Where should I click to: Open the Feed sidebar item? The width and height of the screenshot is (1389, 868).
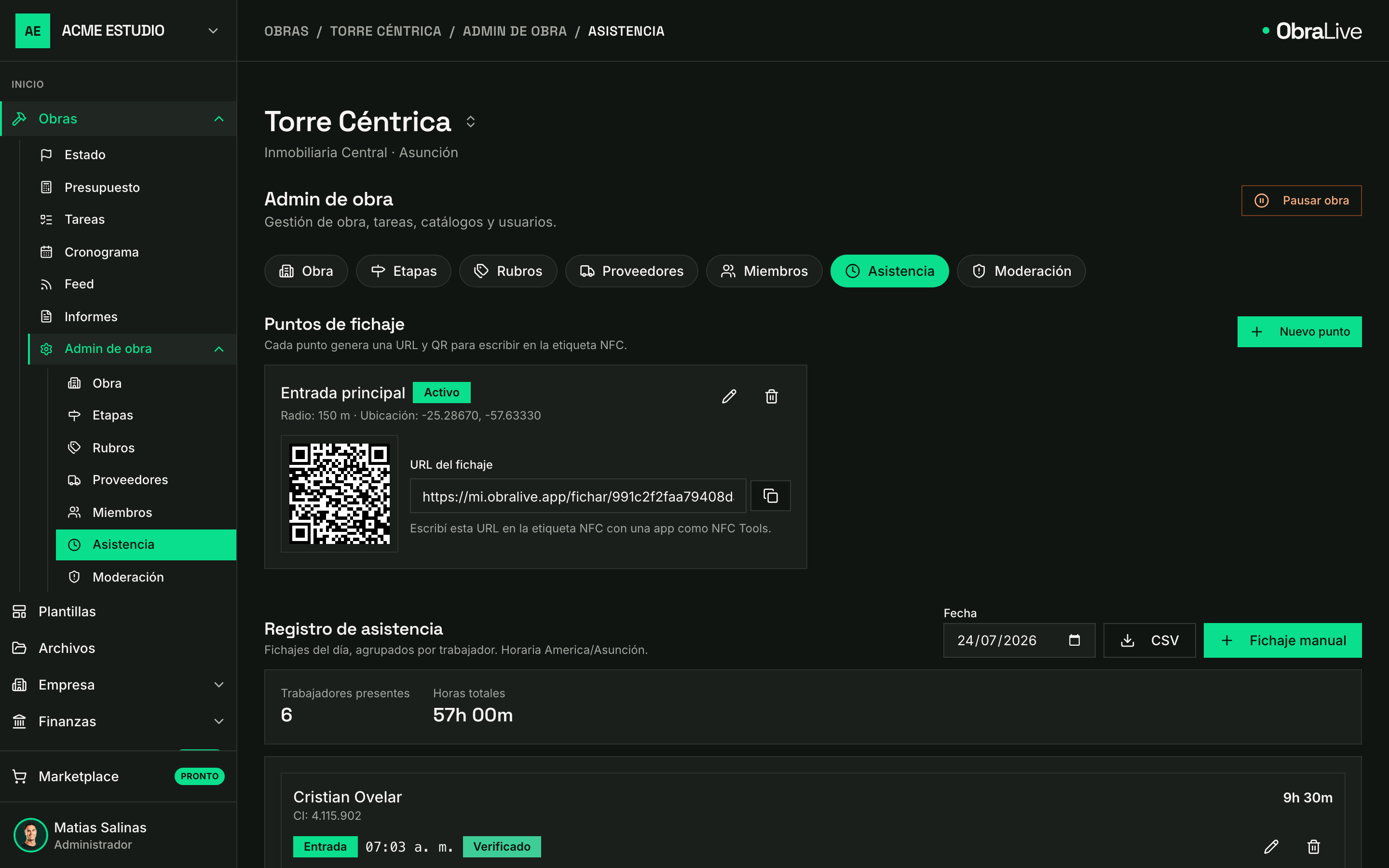click(x=132, y=284)
